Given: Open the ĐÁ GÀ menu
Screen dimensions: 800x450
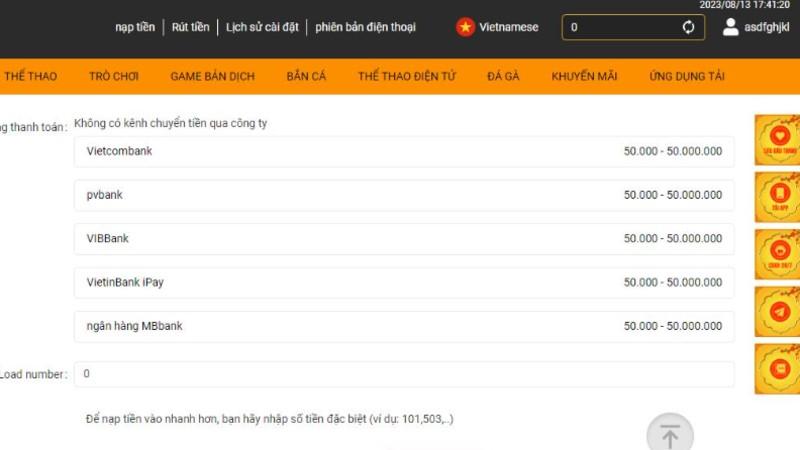Looking at the screenshot, I should (503, 77).
